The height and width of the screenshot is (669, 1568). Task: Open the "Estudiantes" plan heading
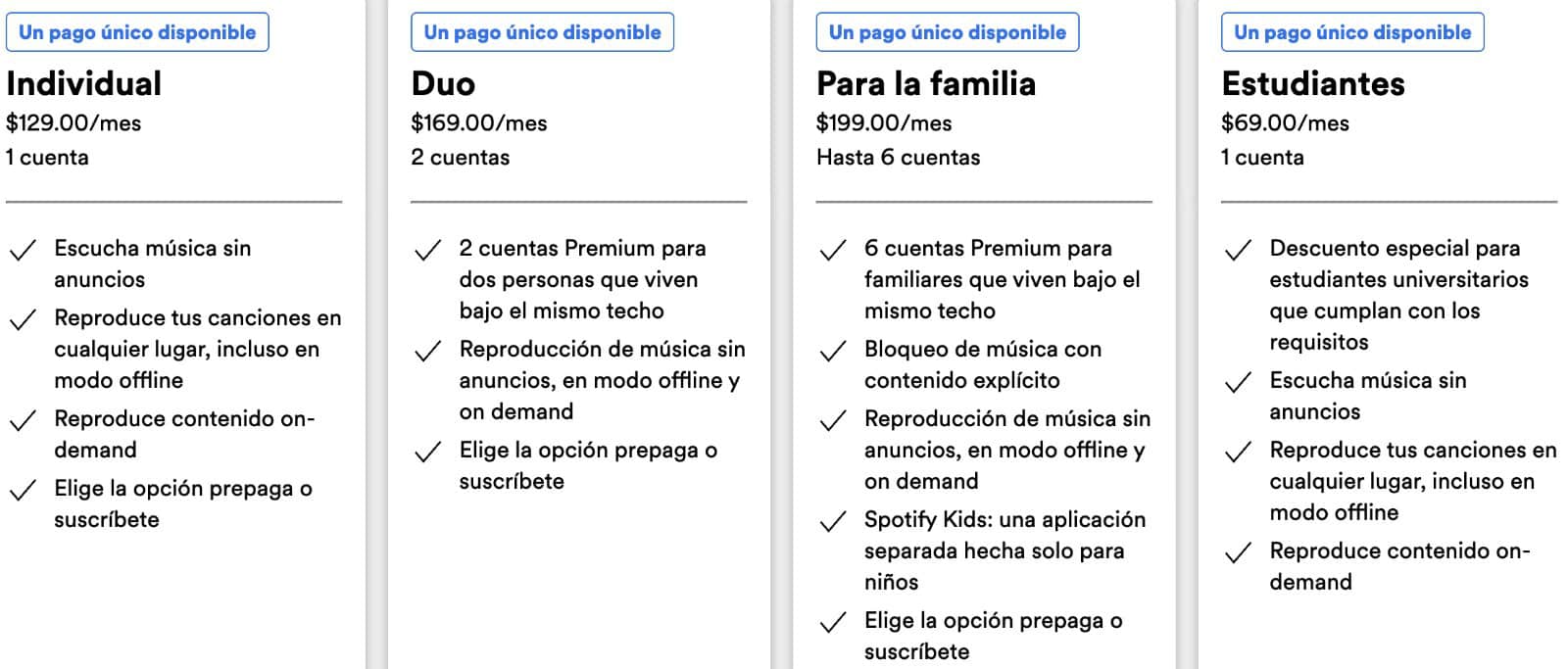[x=1312, y=84]
